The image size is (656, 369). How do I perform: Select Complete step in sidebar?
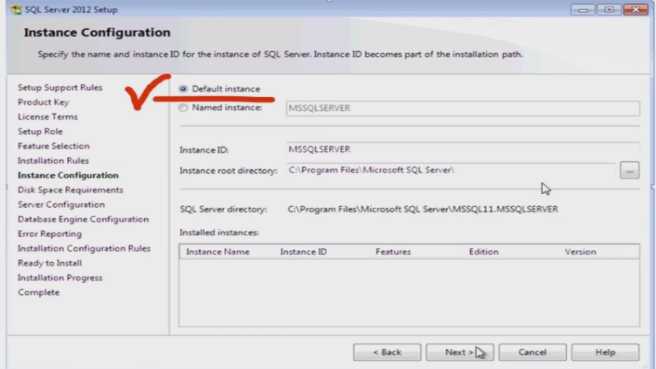pos(38,292)
